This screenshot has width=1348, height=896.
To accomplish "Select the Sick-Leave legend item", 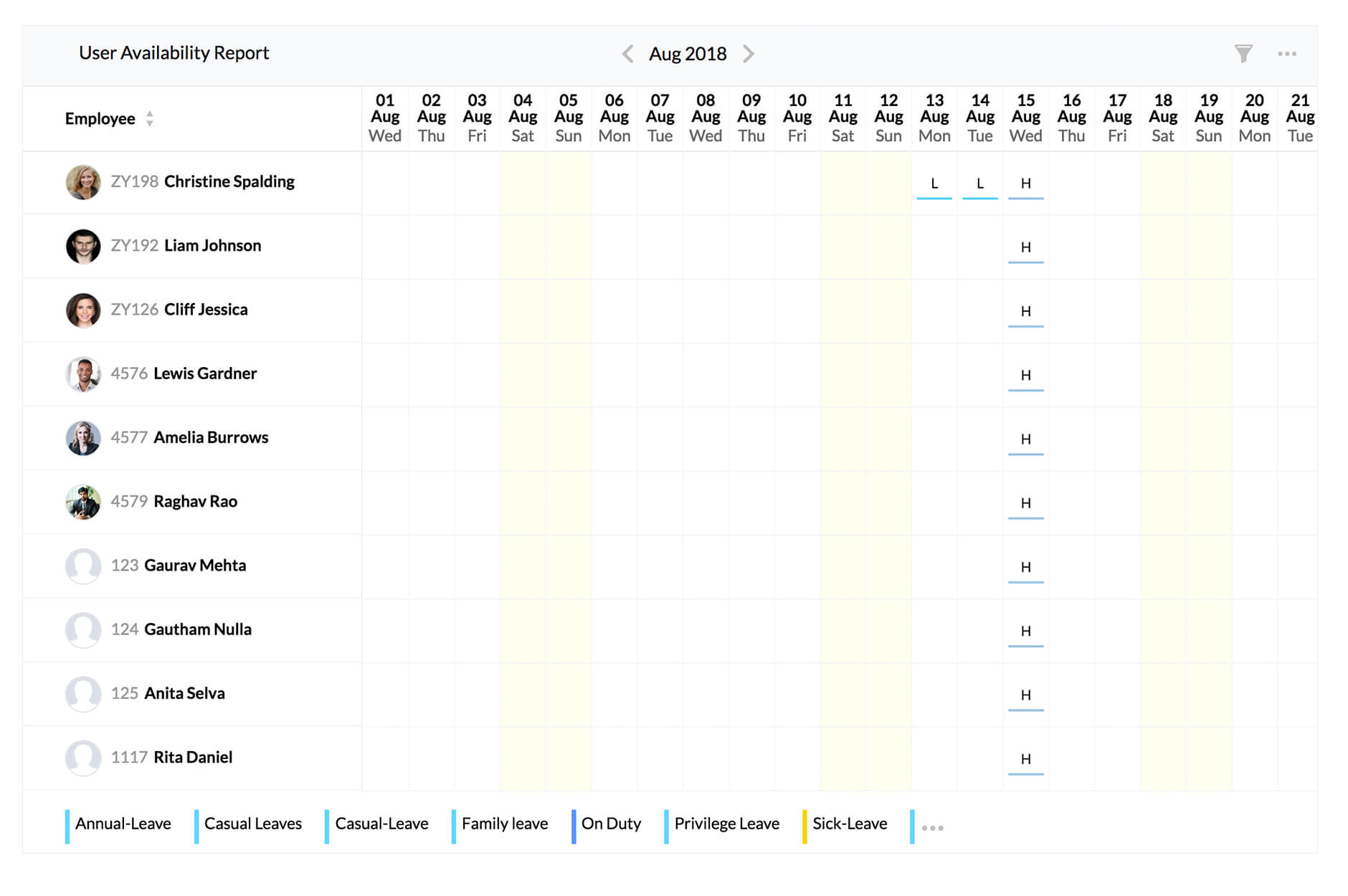I will (x=850, y=824).
